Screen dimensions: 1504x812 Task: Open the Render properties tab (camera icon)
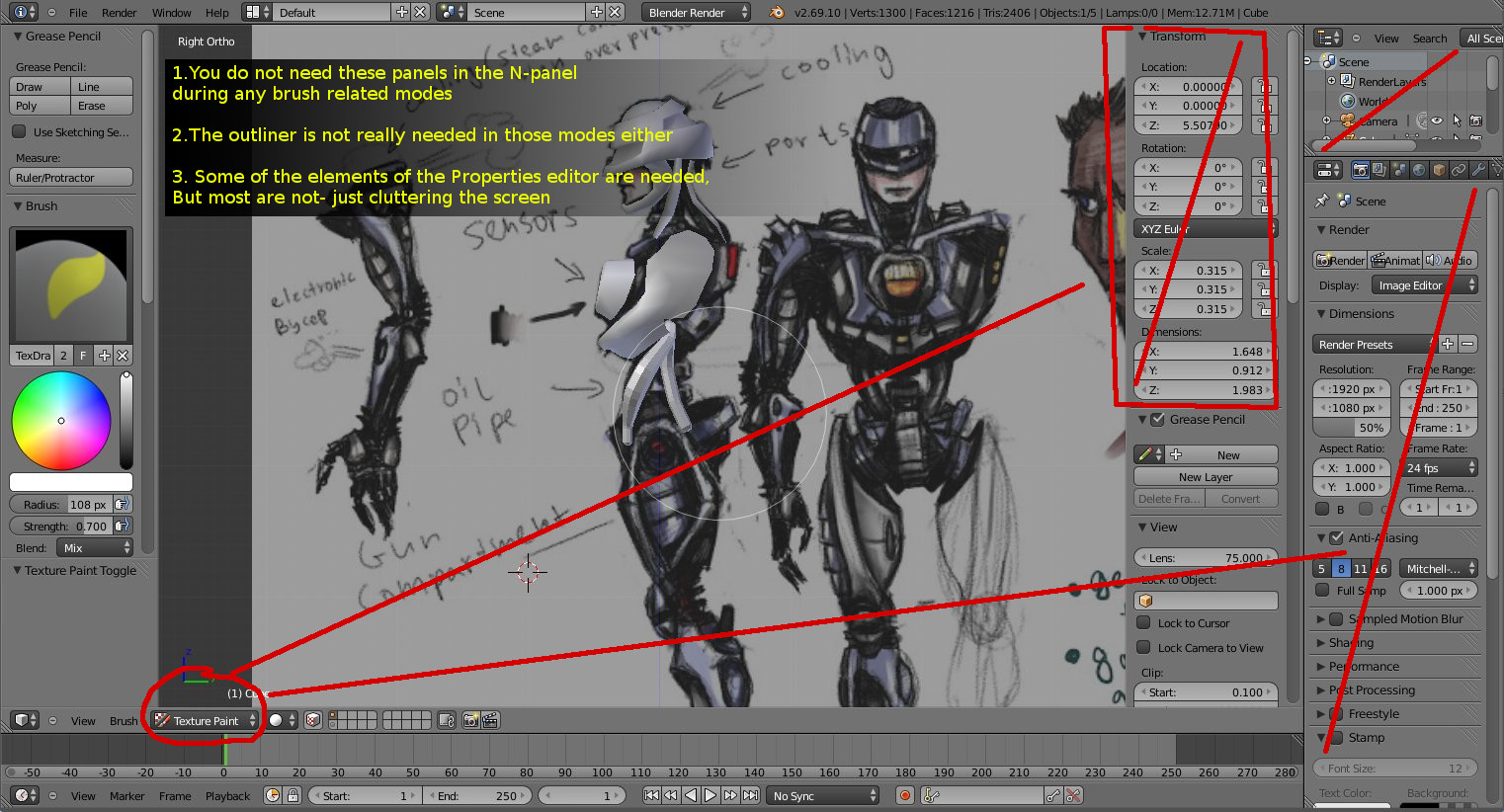[x=1361, y=170]
